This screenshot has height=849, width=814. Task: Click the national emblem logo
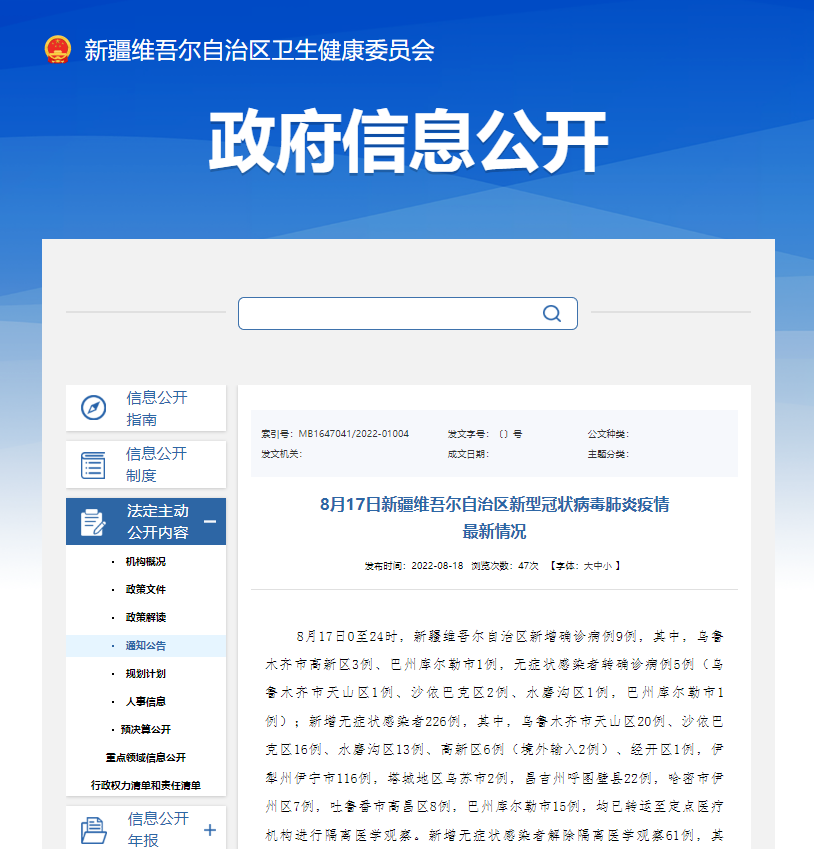click(58, 50)
